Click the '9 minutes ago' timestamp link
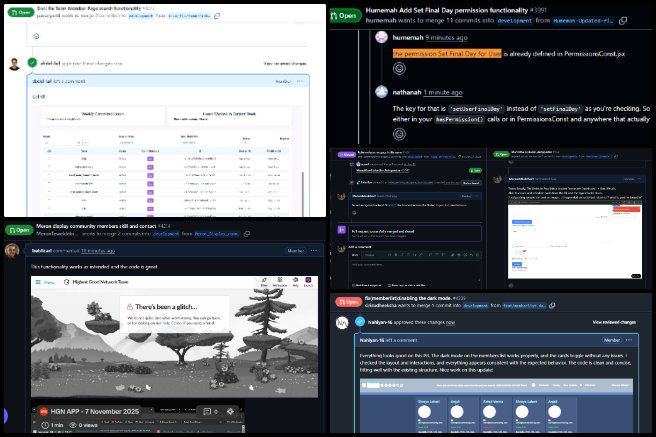The height and width of the screenshot is (437, 656). click(x=446, y=38)
